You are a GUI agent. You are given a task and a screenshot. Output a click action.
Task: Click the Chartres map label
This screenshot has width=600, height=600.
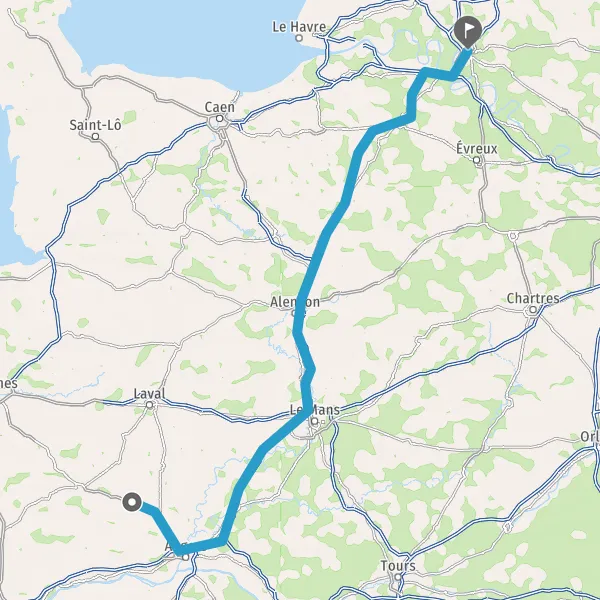(533, 298)
